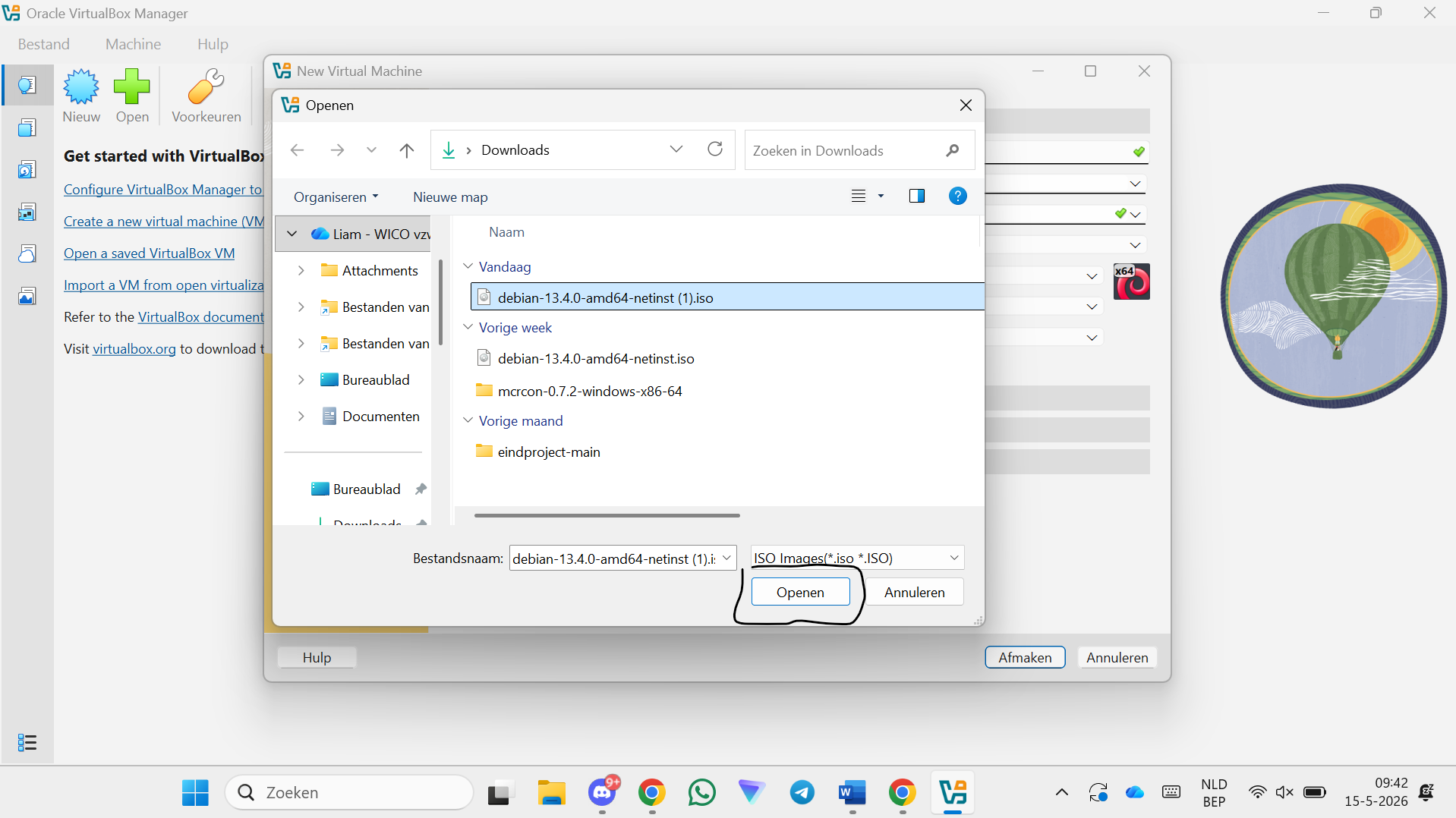Select the mcrcon-0.7.2-windows-x86-64 folder
Screen dimensions: 1456x818
pyautogui.click(x=579, y=392)
